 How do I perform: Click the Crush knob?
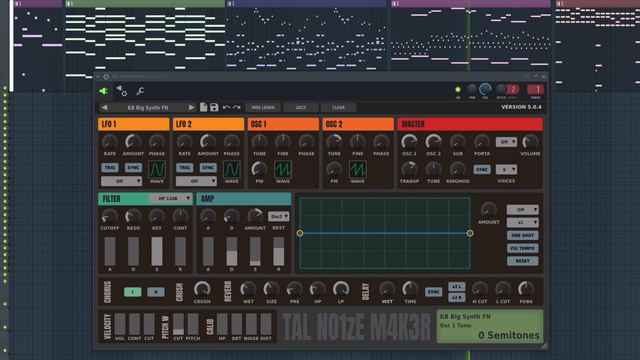202,289
